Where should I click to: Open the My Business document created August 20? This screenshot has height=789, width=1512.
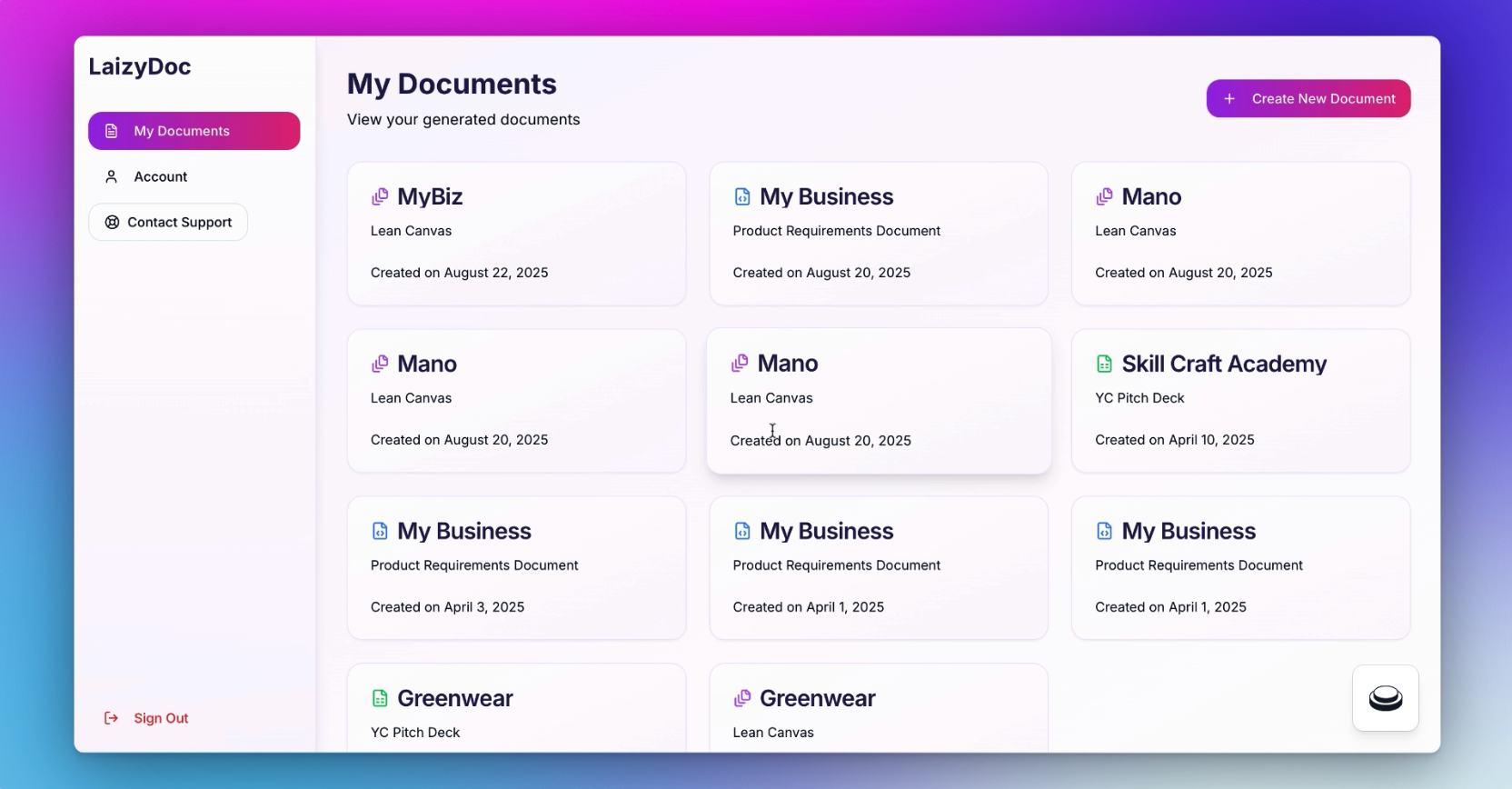pyautogui.click(x=827, y=196)
